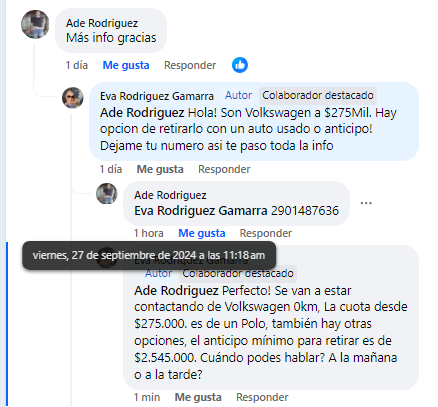This screenshot has height=407, width=438.
Task: Open Eva Rodriguez Gamarra's avatar on the first reply
Action: click(x=73, y=98)
